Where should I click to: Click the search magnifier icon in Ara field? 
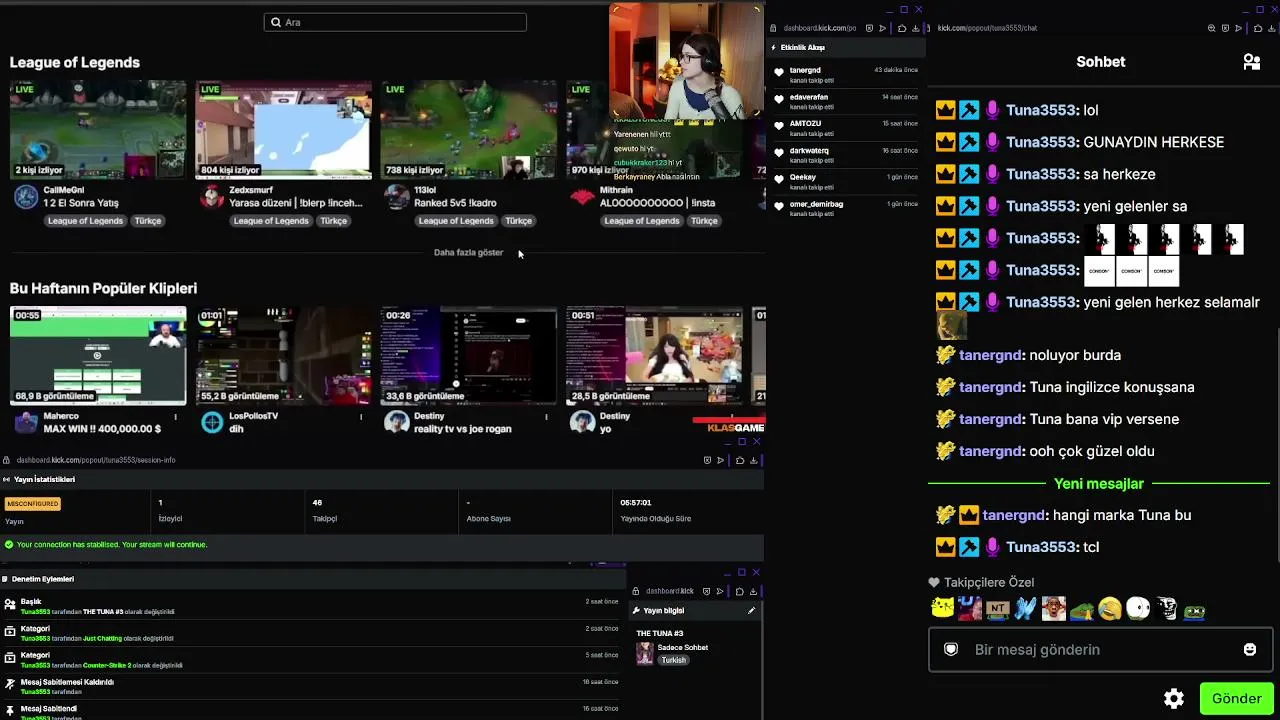(277, 22)
